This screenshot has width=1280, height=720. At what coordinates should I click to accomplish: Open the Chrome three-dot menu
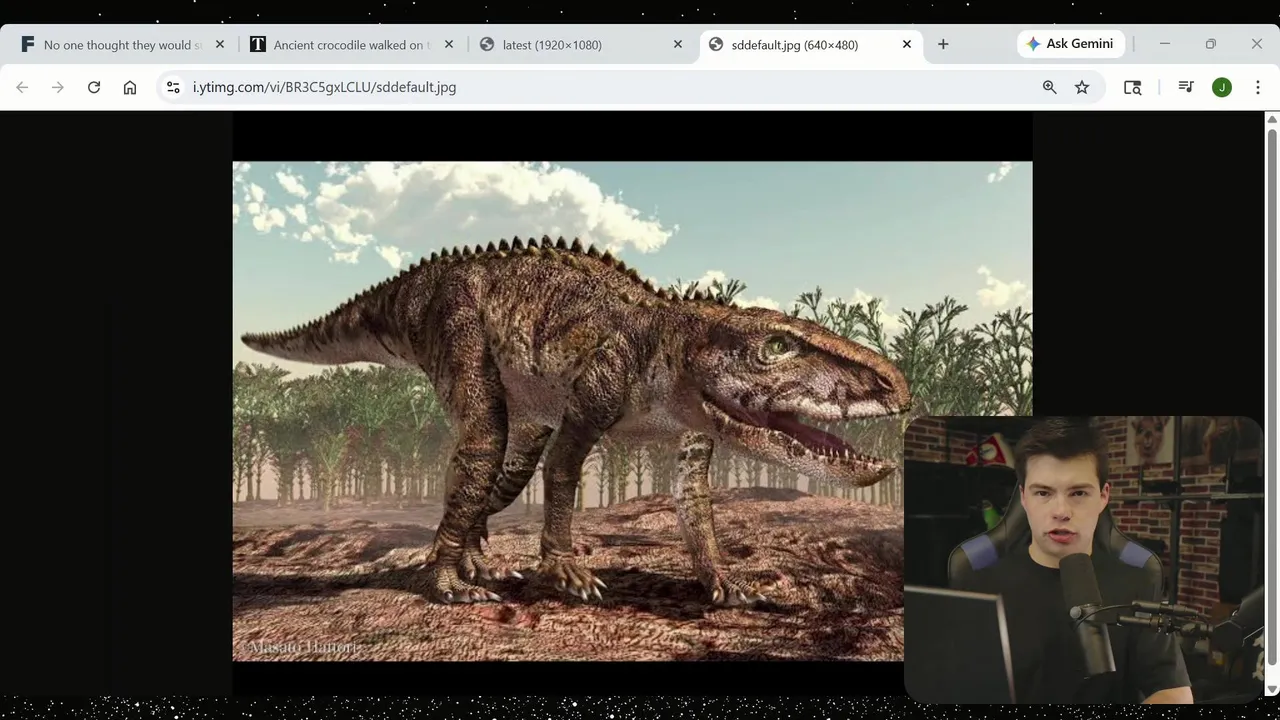pyautogui.click(x=1258, y=87)
